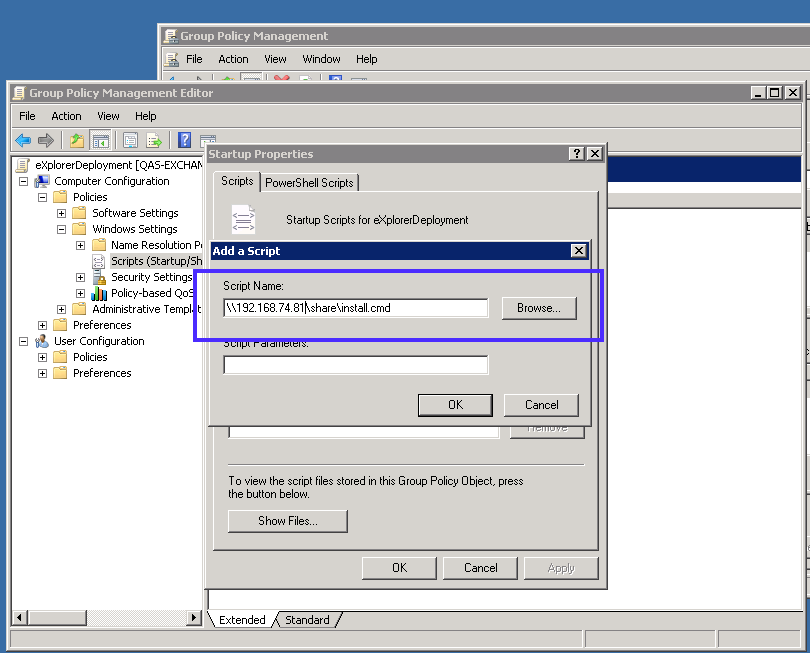Click the grey Forward arrow in the Editor toolbar
Screen dimensions: 810x653
click(46, 140)
